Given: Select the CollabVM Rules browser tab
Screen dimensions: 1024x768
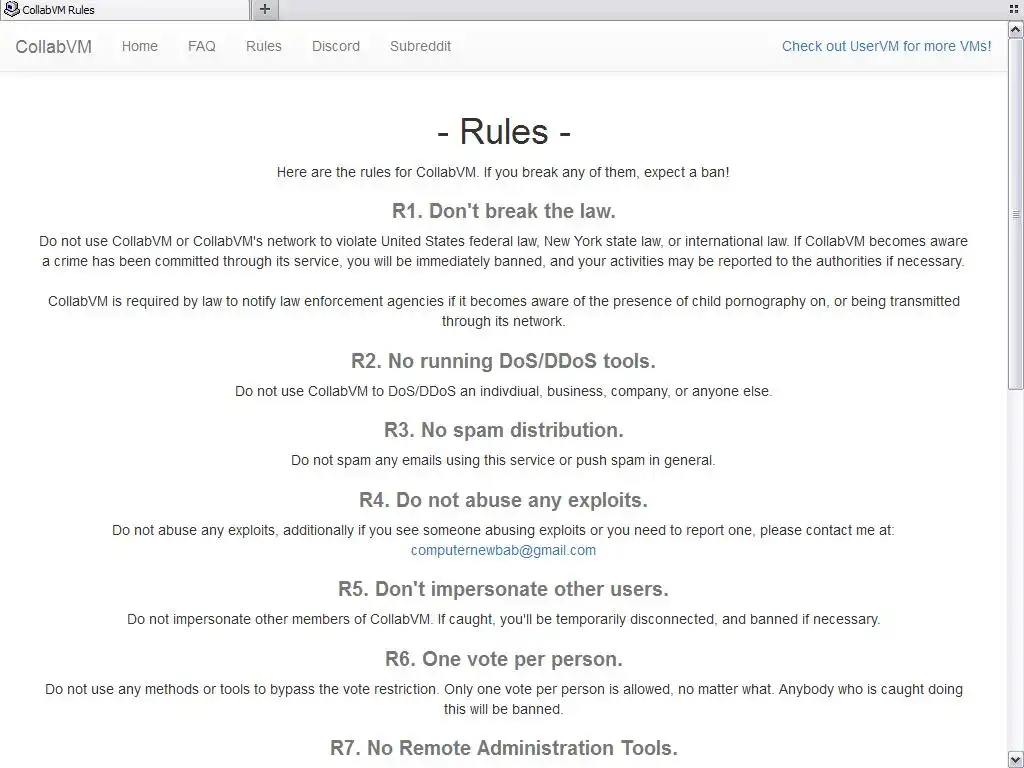Looking at the screenshot, I should click(125, 10).
